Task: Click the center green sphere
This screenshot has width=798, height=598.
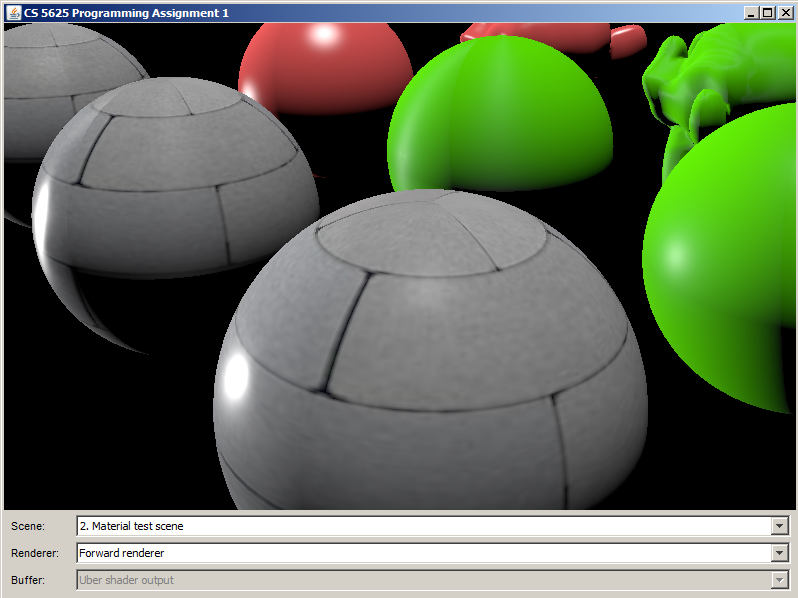Action: tap(500, 115)
